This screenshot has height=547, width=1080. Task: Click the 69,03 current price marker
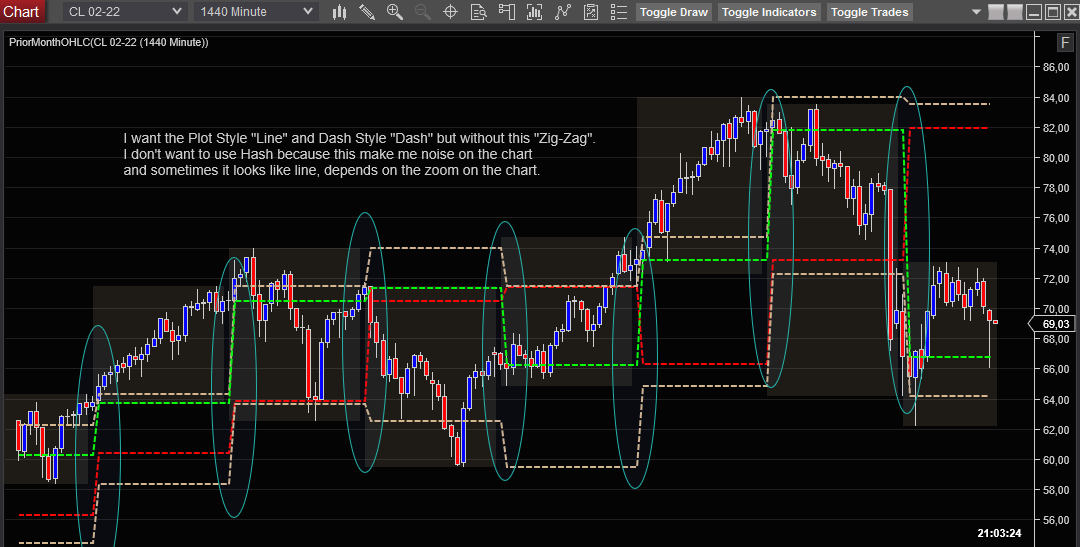pos(1051,324)
